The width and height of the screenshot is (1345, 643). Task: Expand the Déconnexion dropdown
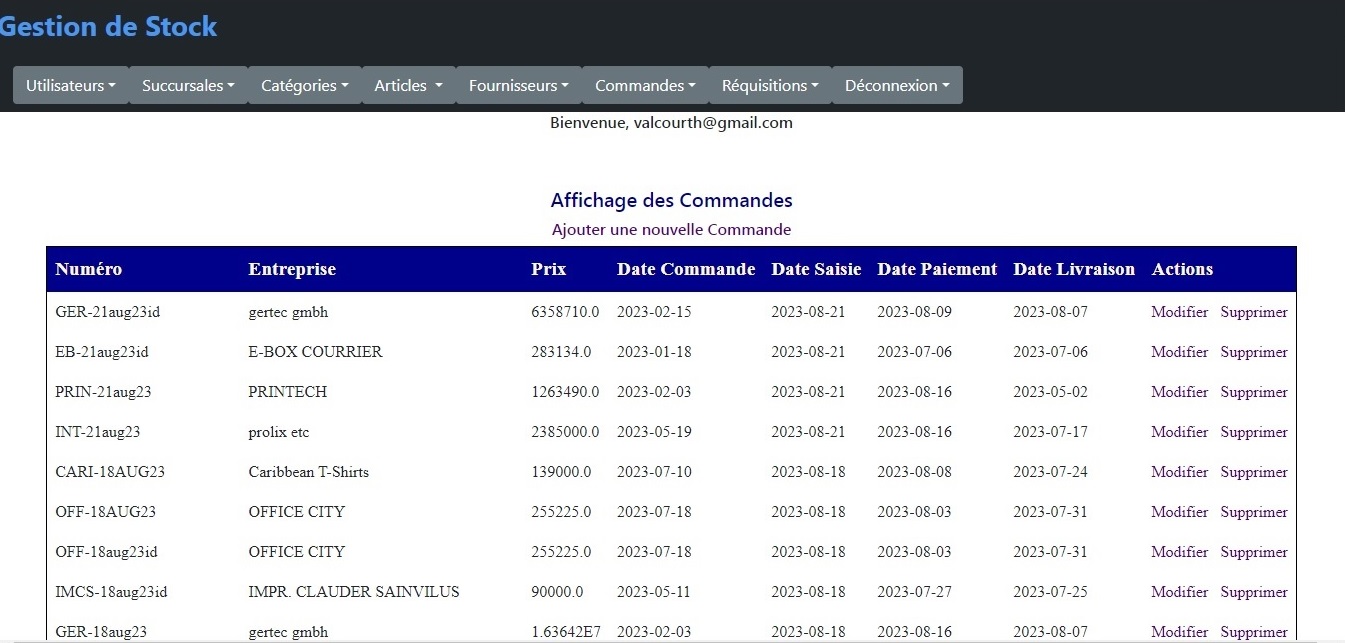click(x=896, y=85)
